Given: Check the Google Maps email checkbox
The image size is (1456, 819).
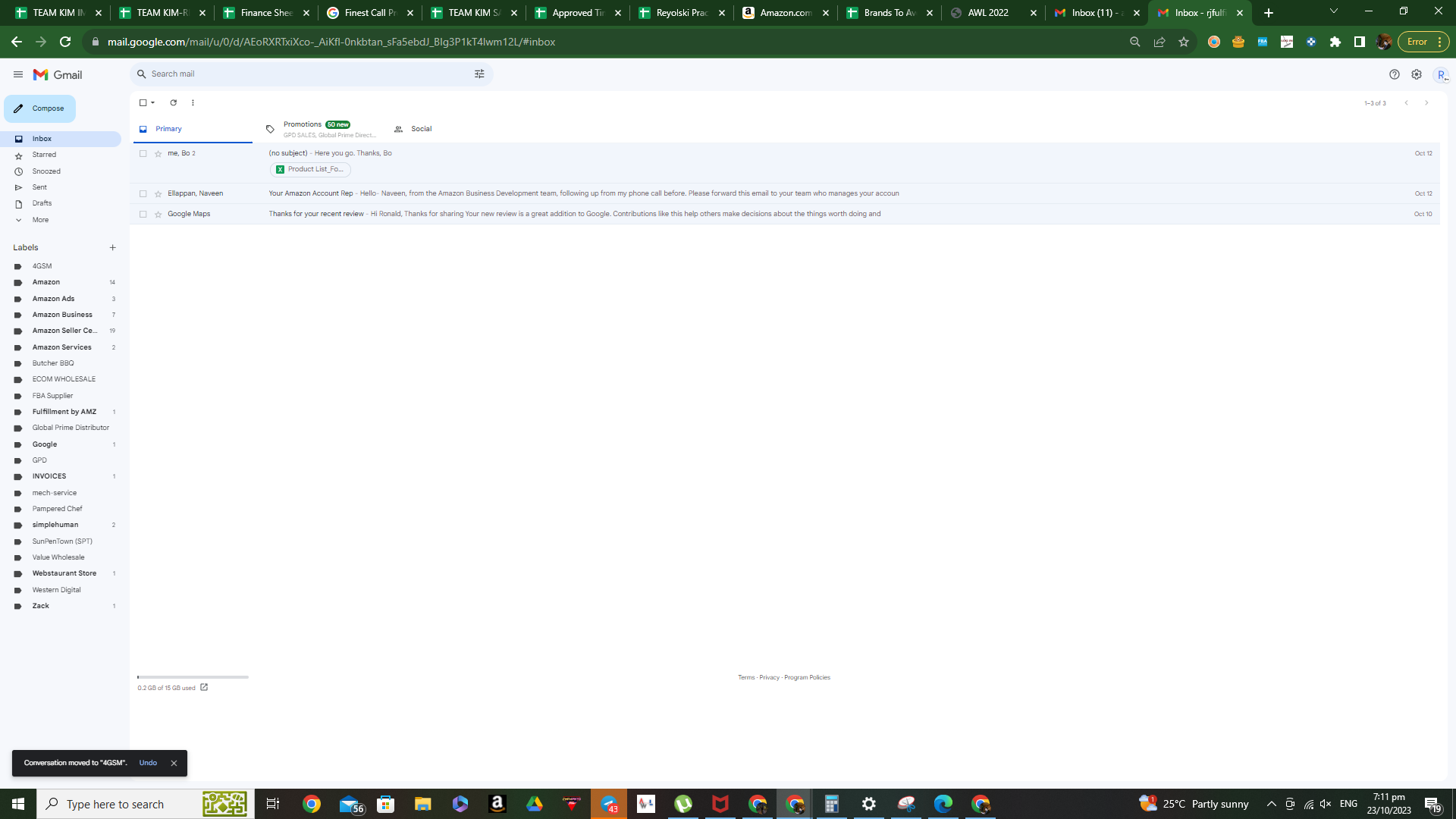Looking at the screenshot, I should [143, 215].
